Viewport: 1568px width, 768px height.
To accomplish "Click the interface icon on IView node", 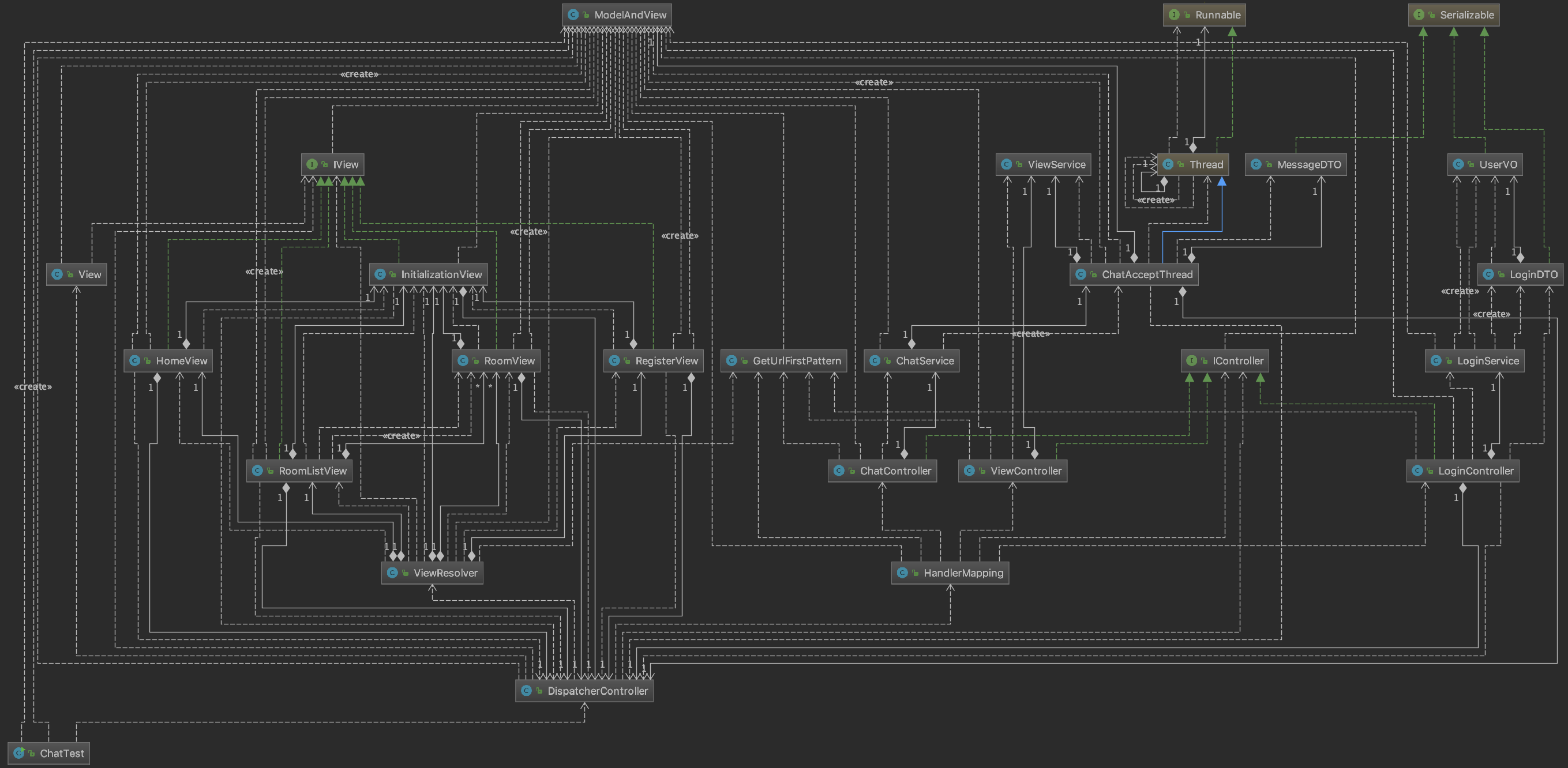I will pos(312,164).
